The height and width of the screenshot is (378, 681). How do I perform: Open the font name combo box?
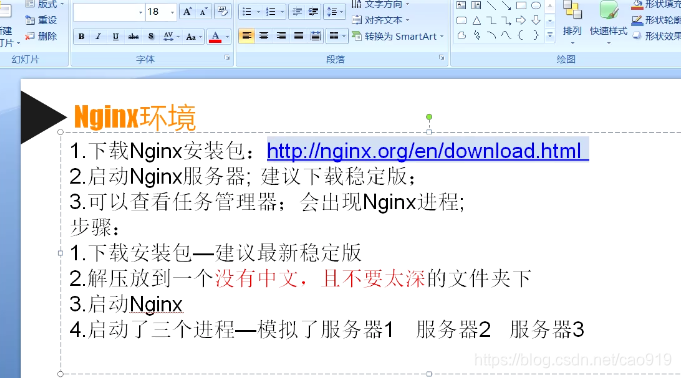tap(109, 12)
